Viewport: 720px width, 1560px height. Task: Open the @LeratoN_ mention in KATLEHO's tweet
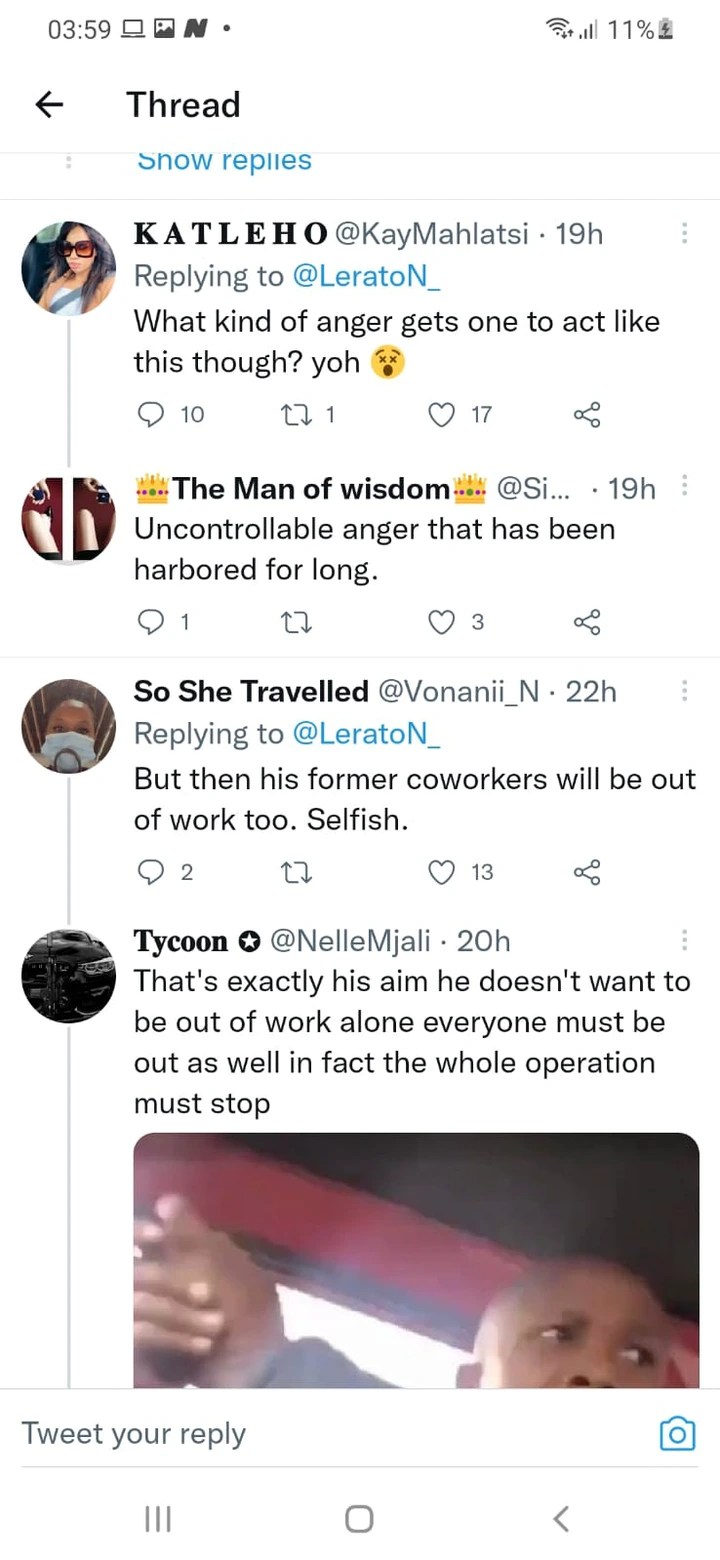pyautogui.click(x=365, y=277)
